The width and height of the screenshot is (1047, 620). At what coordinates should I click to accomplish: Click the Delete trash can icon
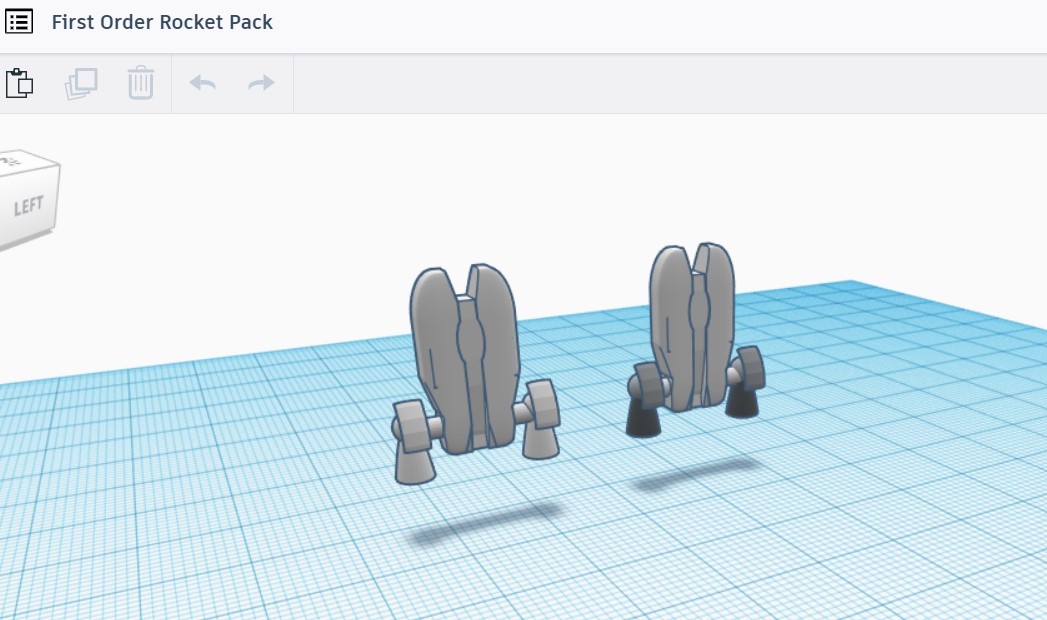tap(141, 83)
